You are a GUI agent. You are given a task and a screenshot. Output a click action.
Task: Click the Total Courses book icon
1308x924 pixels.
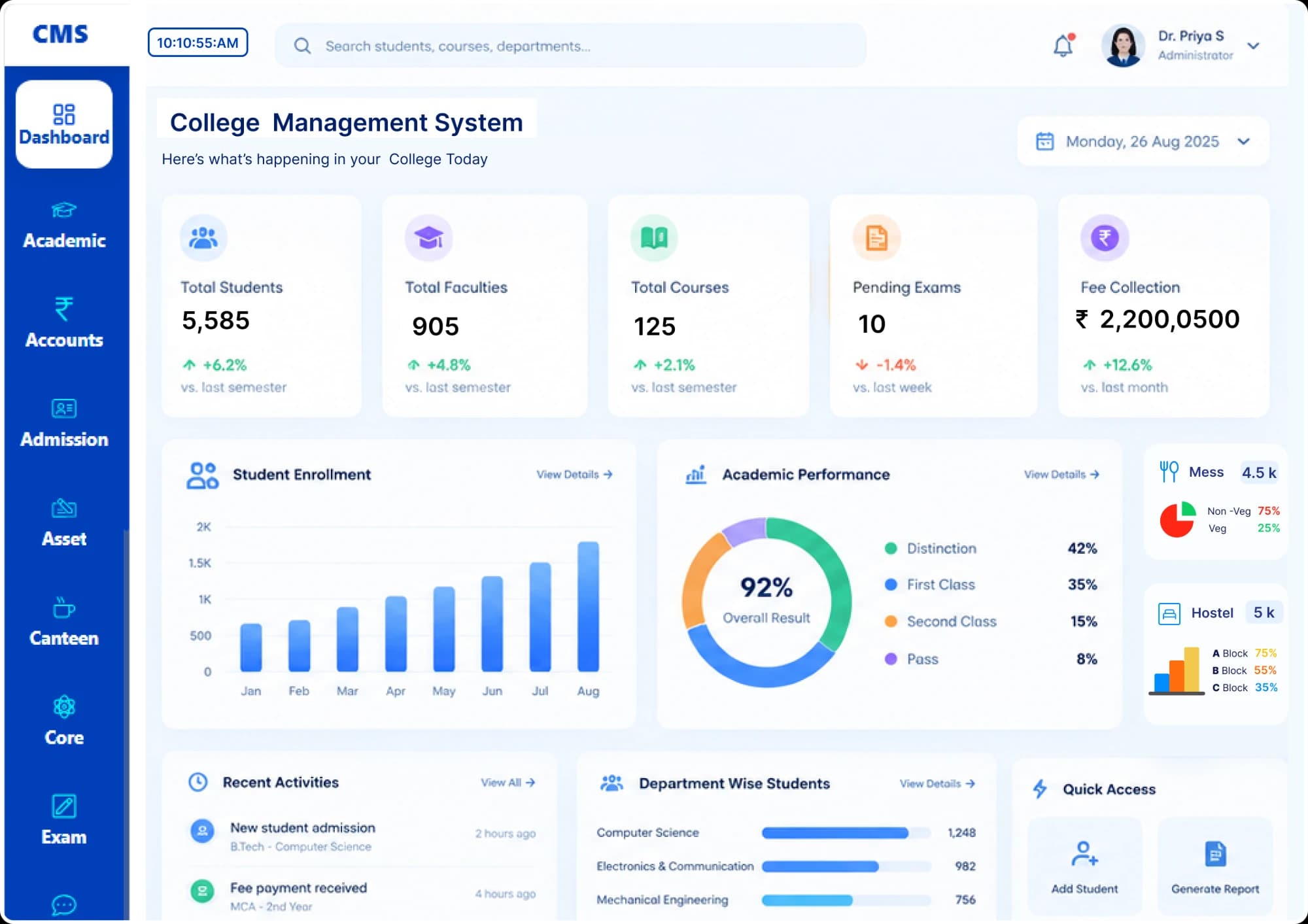tap(654, 238)
